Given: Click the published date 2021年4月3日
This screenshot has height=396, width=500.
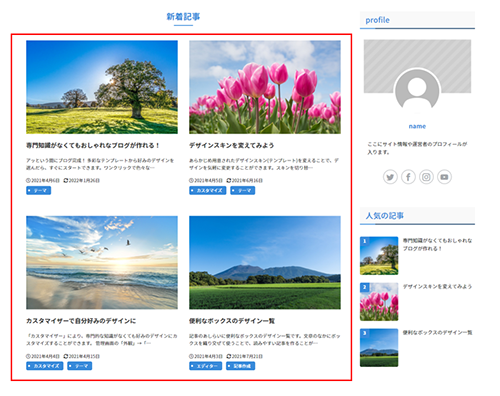Looking at the screenshot, I should click(x=208, y=356).
